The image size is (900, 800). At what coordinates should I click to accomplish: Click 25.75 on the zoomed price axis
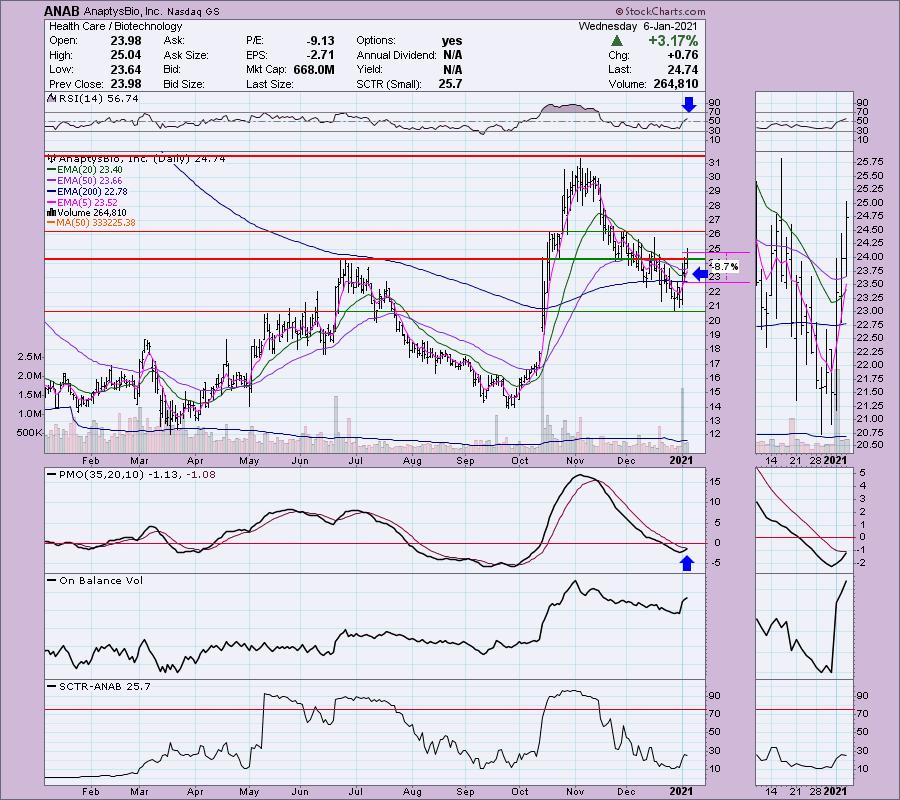tap(869, 162)
